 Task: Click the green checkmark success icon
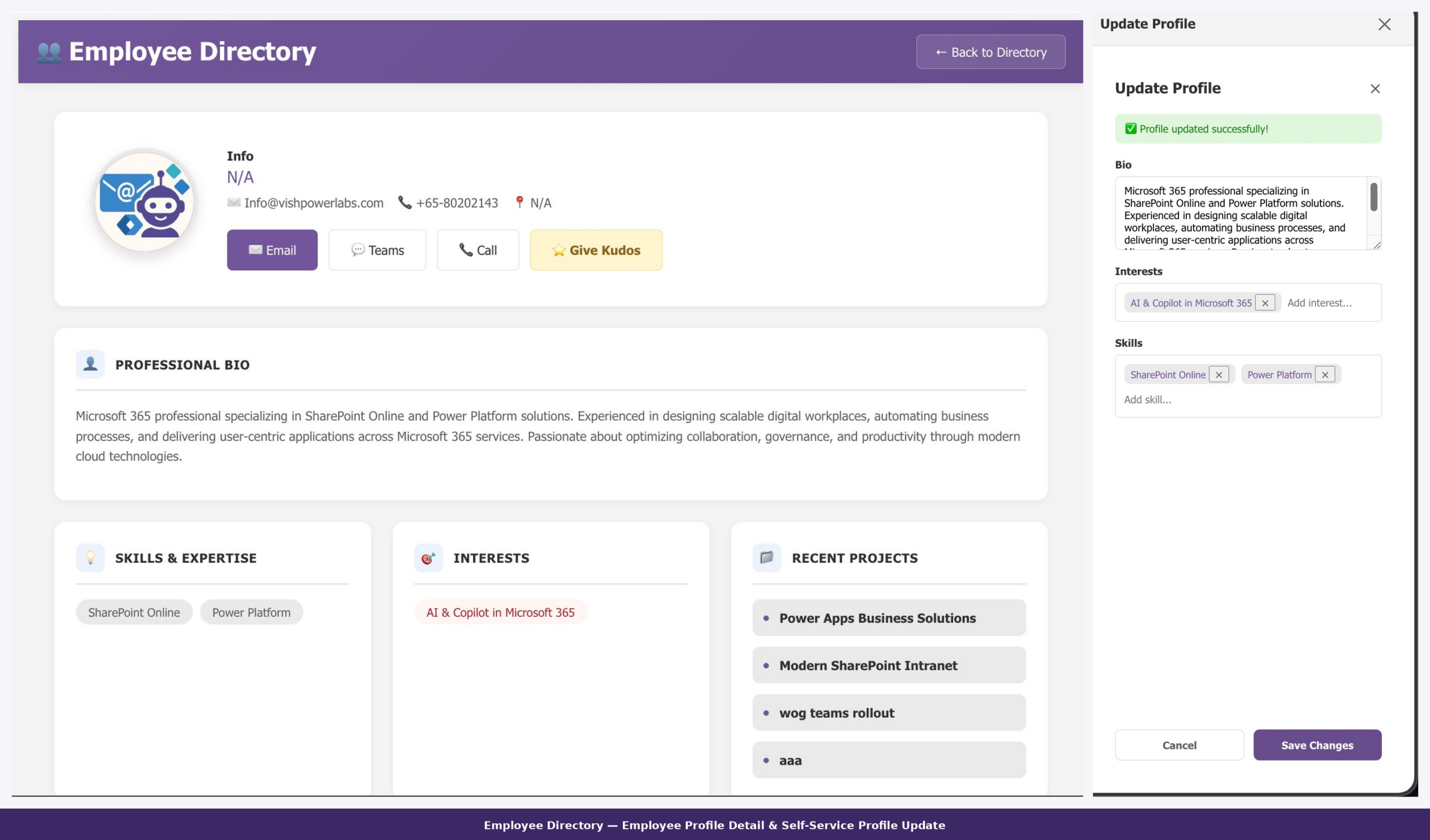(1131, 129)
